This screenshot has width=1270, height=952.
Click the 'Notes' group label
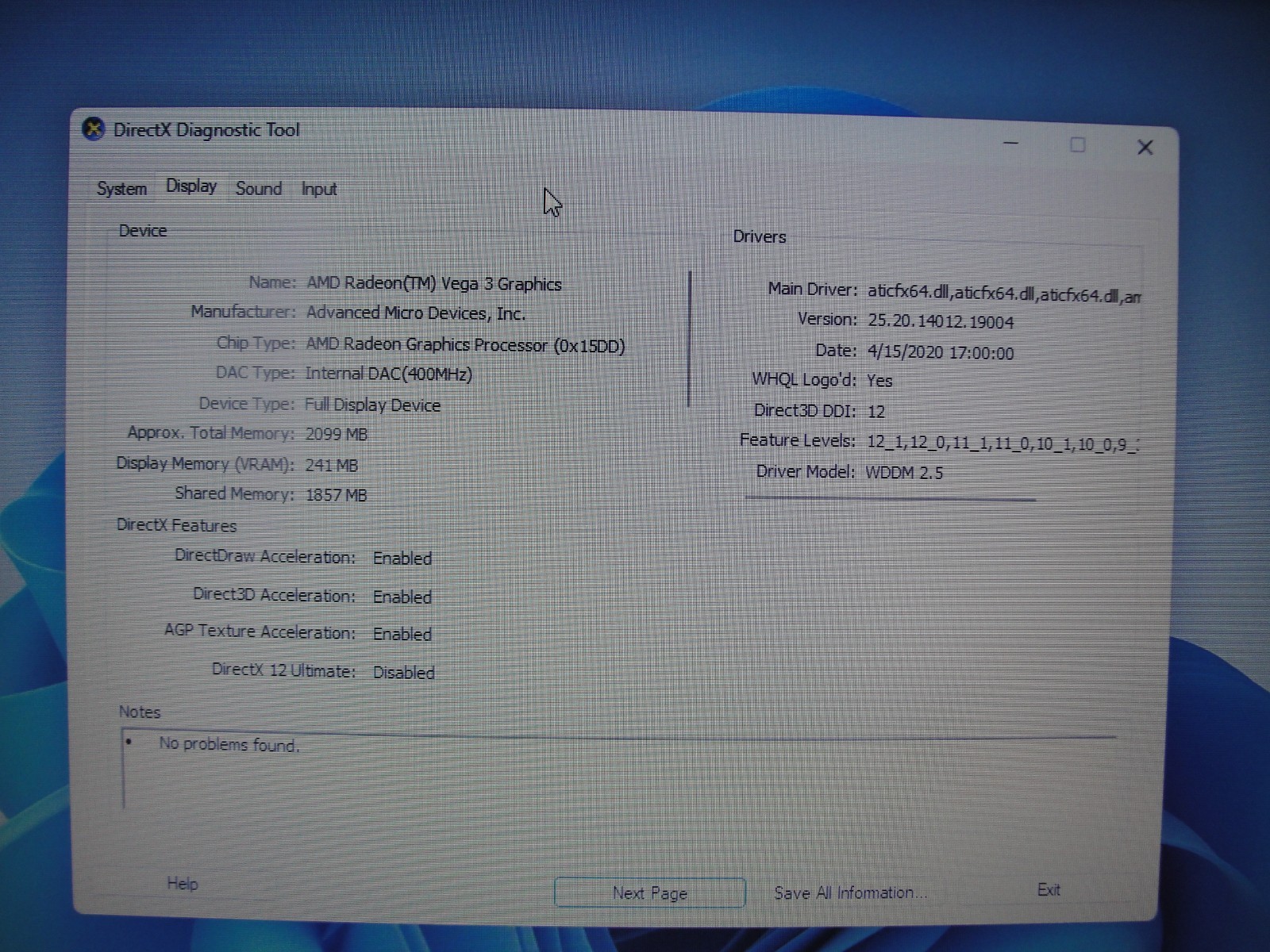(x=140, y=712)
